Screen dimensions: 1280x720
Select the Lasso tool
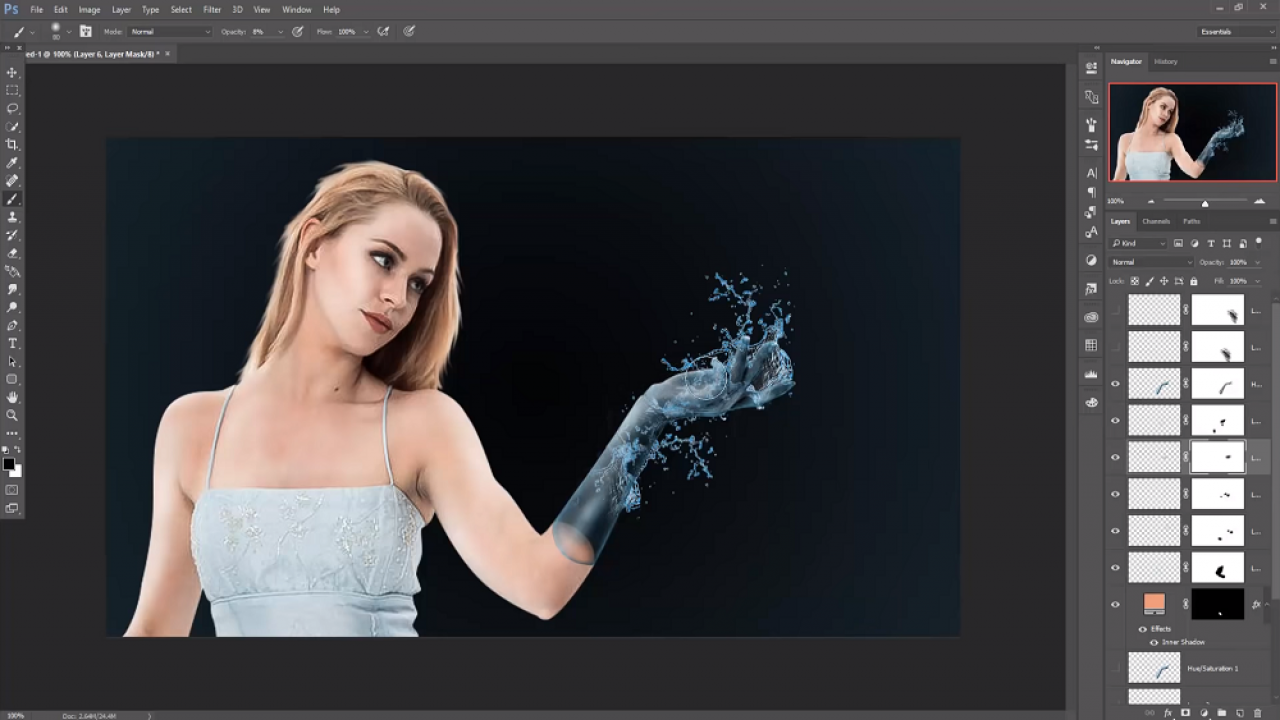(12, 108)
